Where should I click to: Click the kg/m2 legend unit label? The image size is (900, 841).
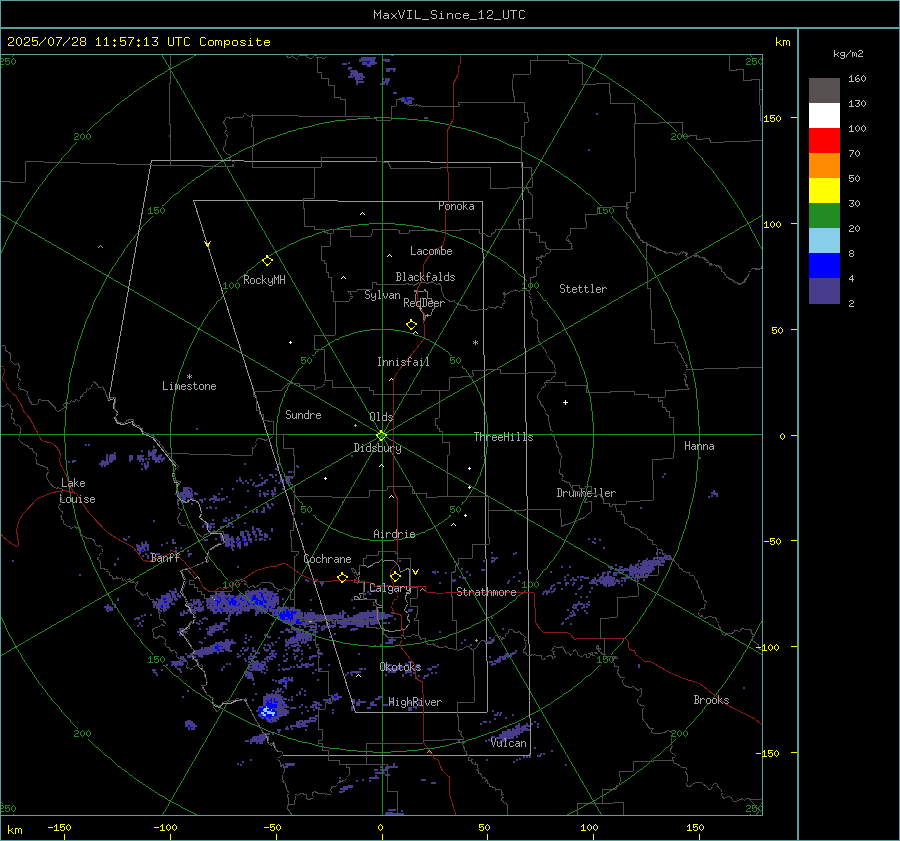click(x=848, y=54)
